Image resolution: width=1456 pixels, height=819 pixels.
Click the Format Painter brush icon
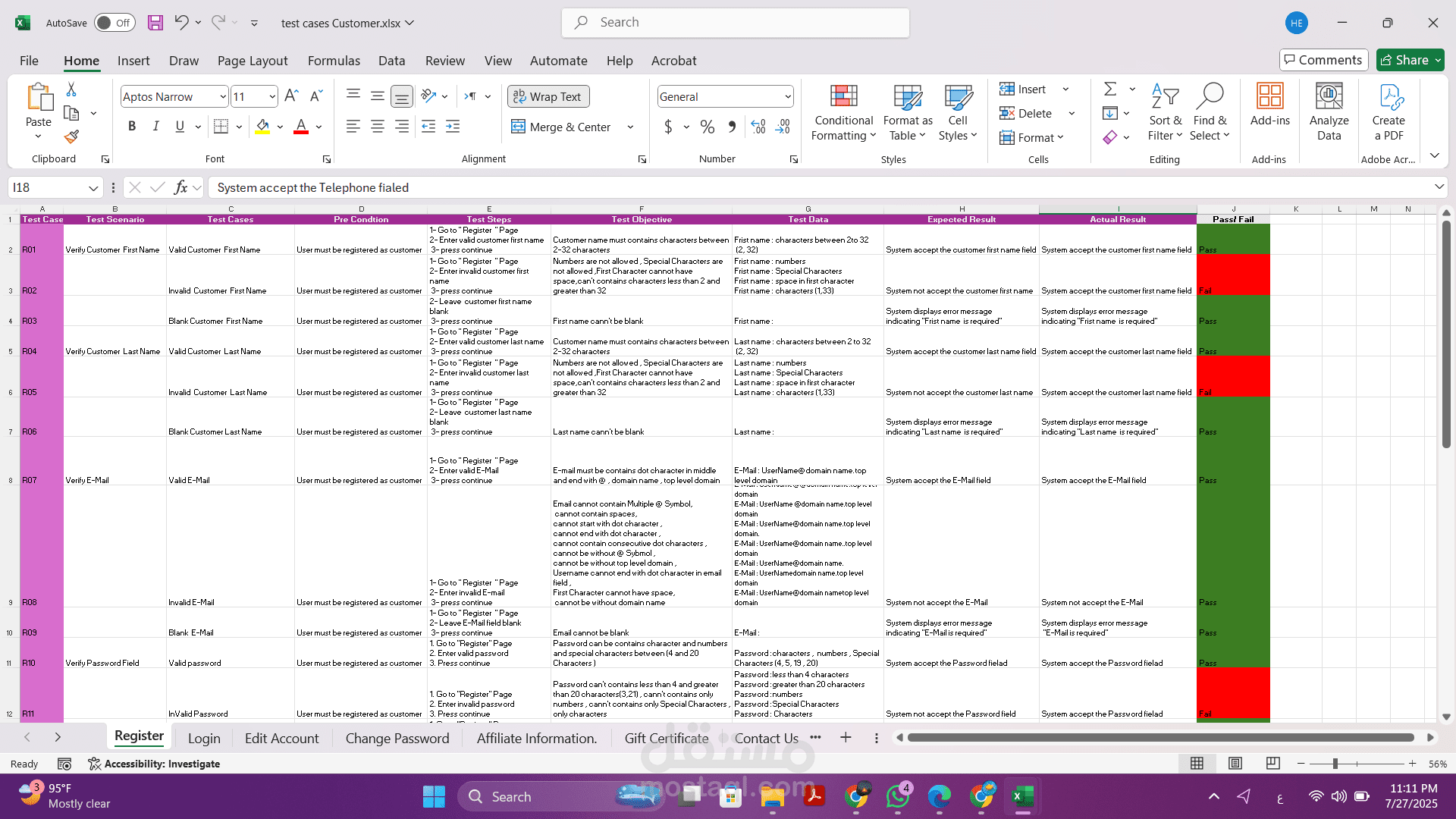click(x=71, y=137)
